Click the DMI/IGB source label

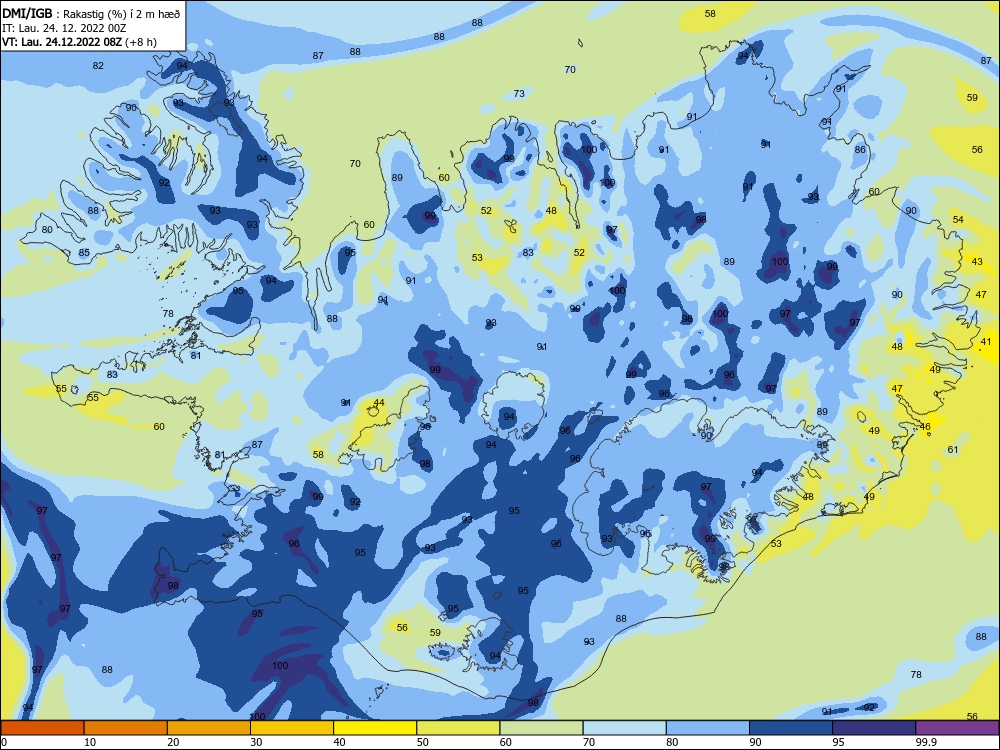pyautogui.click(x=27, y=14)
